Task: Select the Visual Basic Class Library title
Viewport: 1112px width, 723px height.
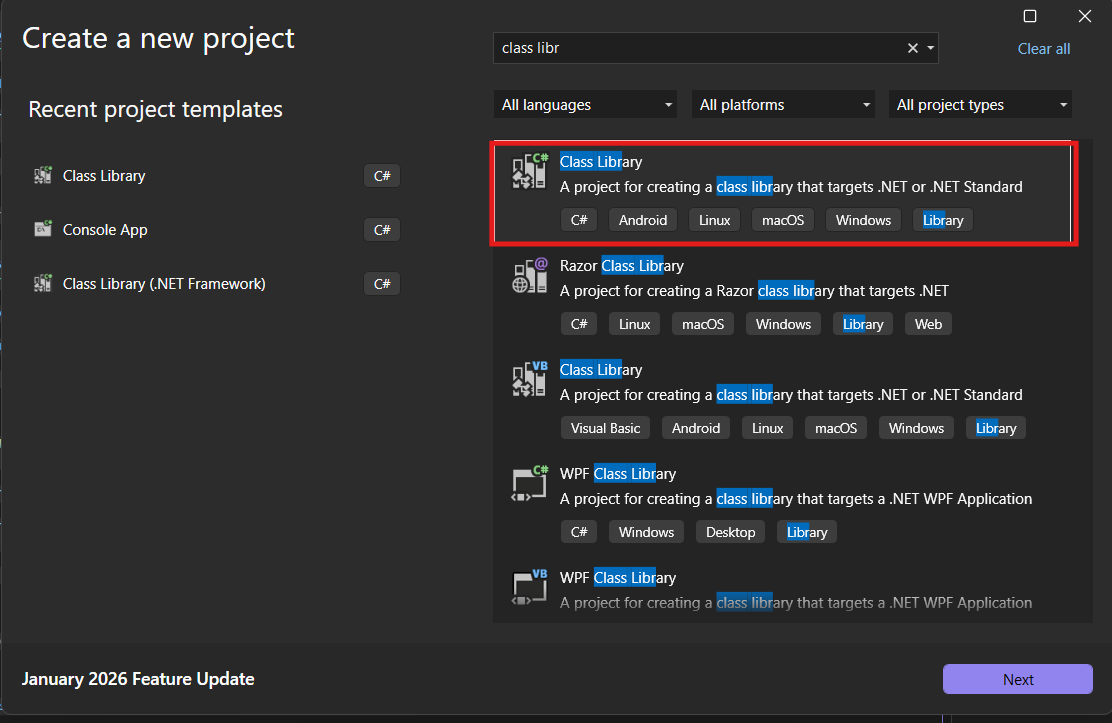Action: (601, 369)
